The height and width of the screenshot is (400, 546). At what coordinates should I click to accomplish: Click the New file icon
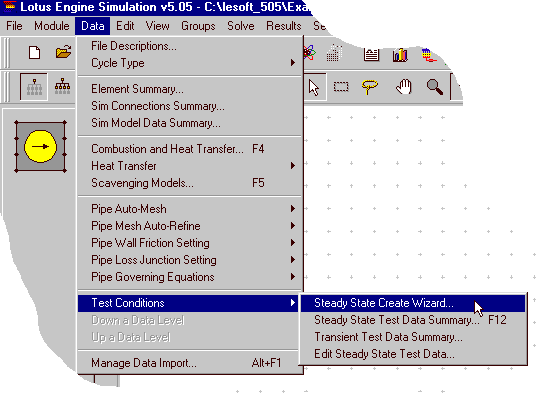(x=34, y=53)
